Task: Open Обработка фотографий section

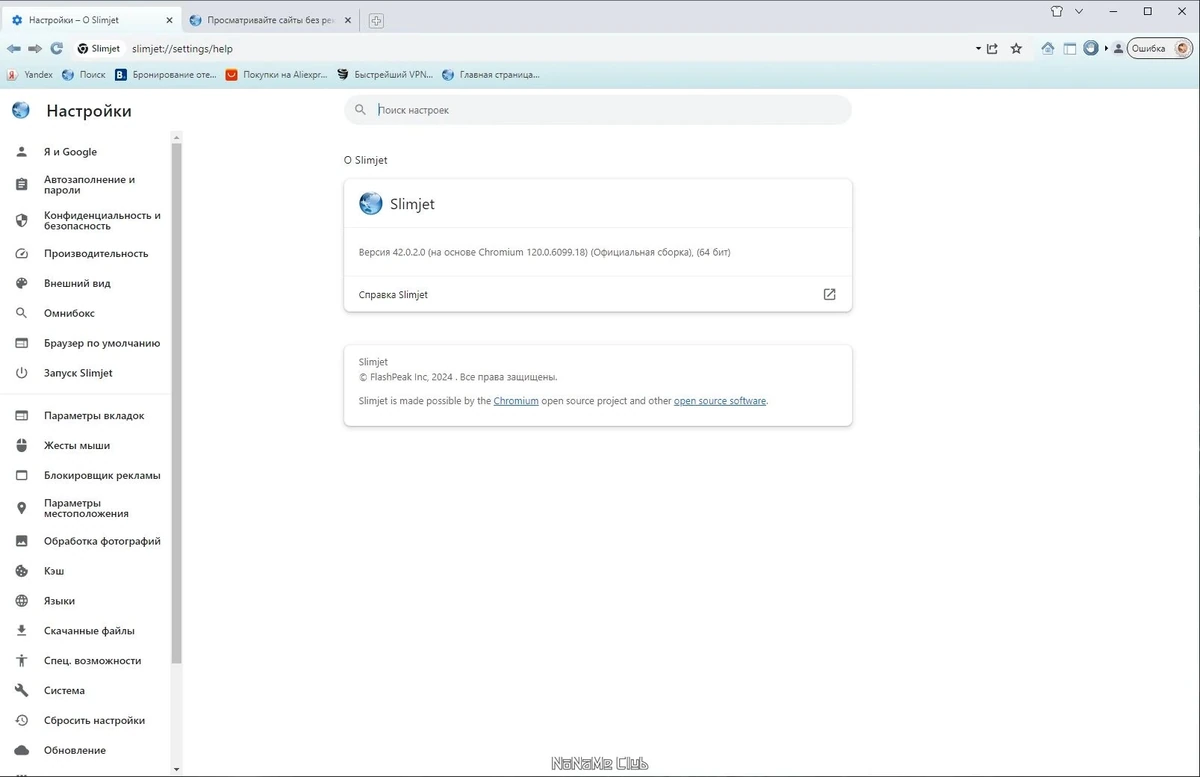Action: click(86, 541)
